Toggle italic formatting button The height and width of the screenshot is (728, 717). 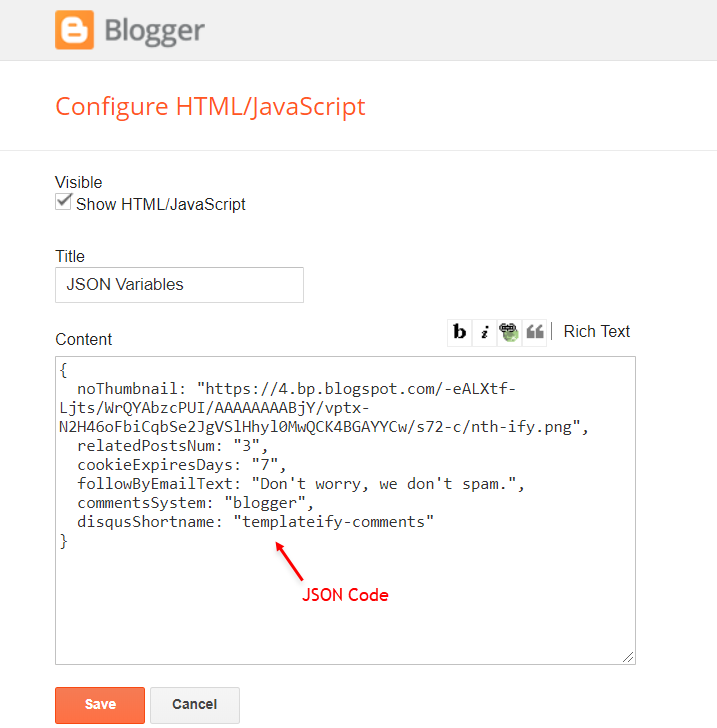pos(484,332)
